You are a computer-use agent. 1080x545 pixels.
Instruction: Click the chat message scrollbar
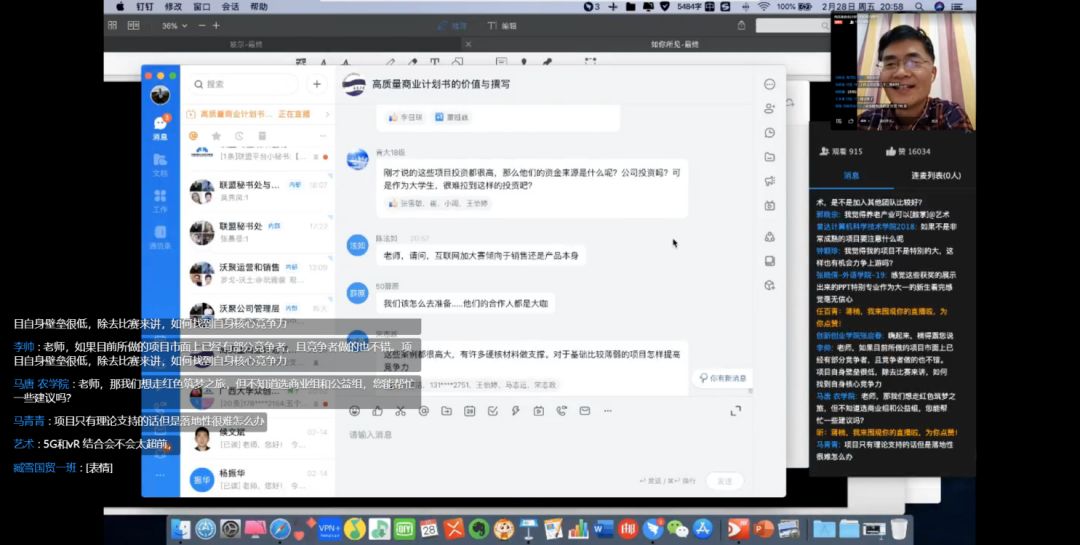coord(751,391)
